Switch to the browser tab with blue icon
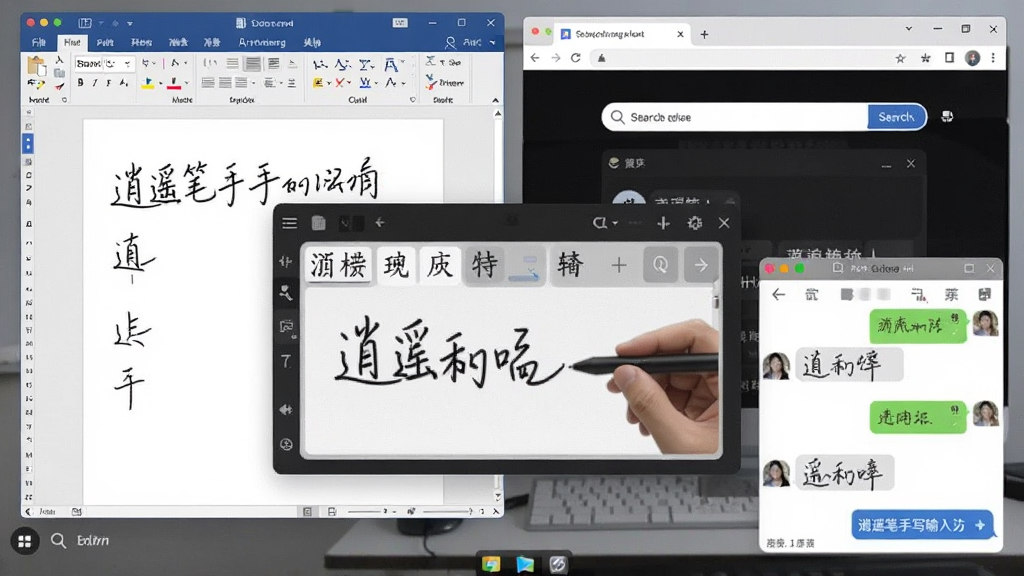The image size is (1024, 576). [x=622, y=34]
